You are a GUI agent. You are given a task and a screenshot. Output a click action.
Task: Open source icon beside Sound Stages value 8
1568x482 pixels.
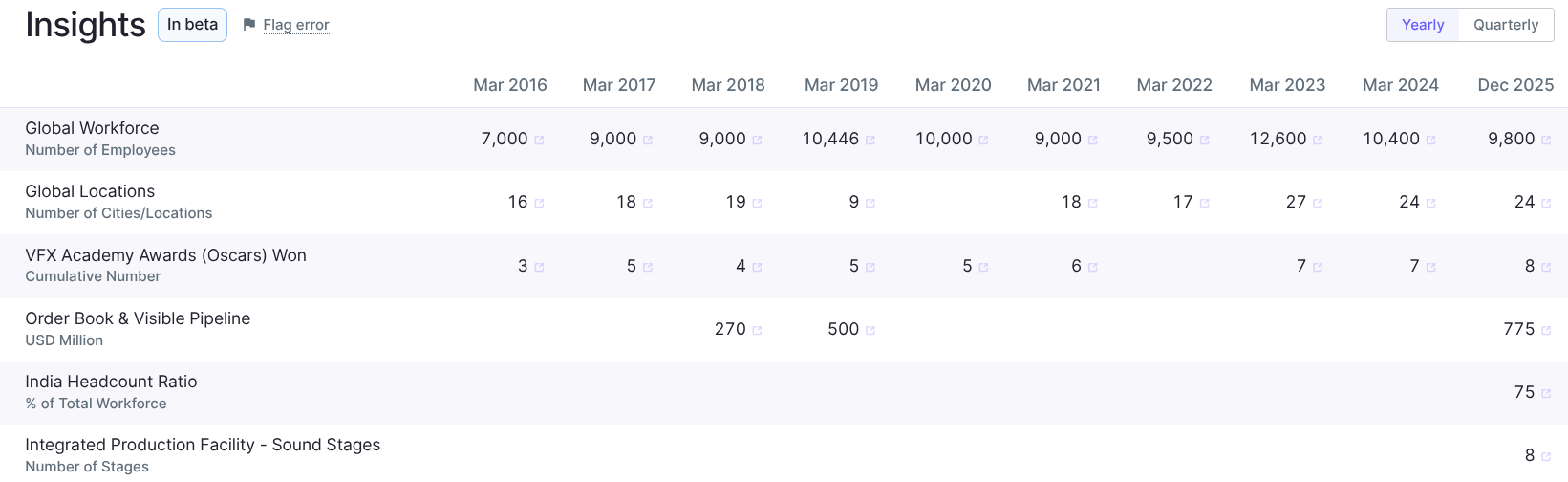click(1546, 456)
